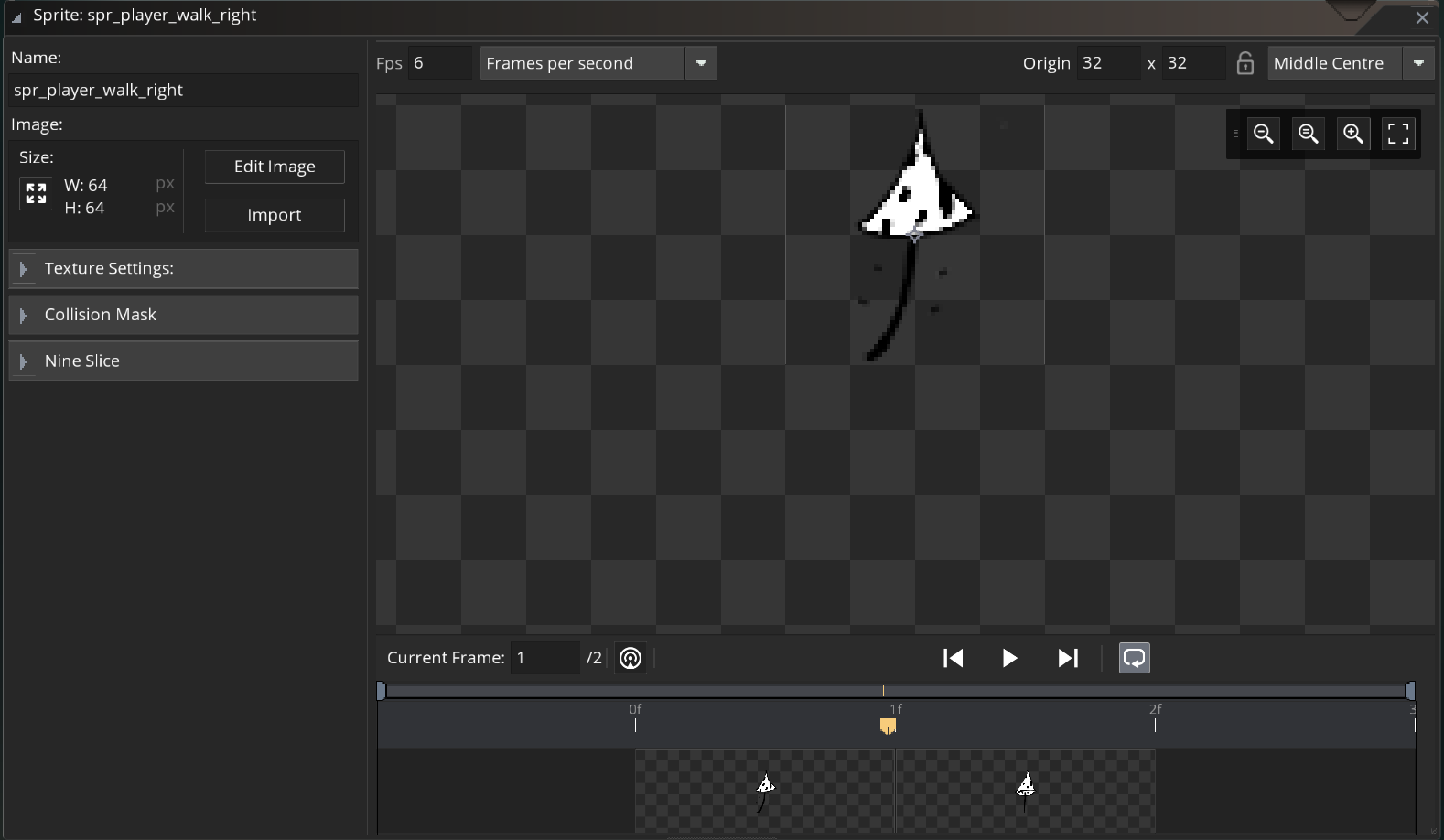Click the zoom out magnifier icon
Screen dimensions: 1444x840
coord(1264,134)
